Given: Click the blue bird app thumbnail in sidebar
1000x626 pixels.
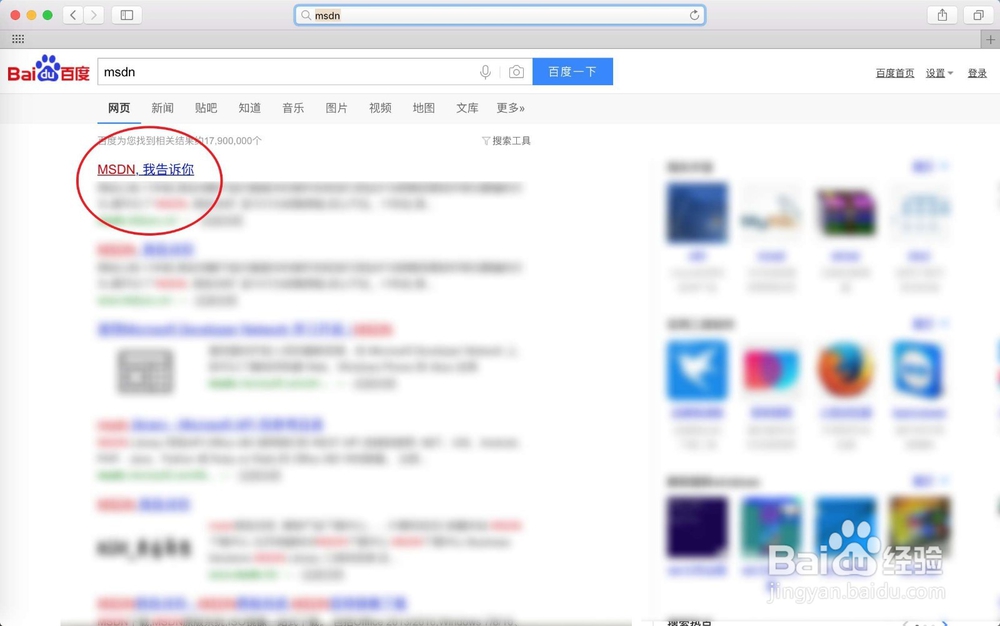Looking at the screenshot, I should click(697, 369).
